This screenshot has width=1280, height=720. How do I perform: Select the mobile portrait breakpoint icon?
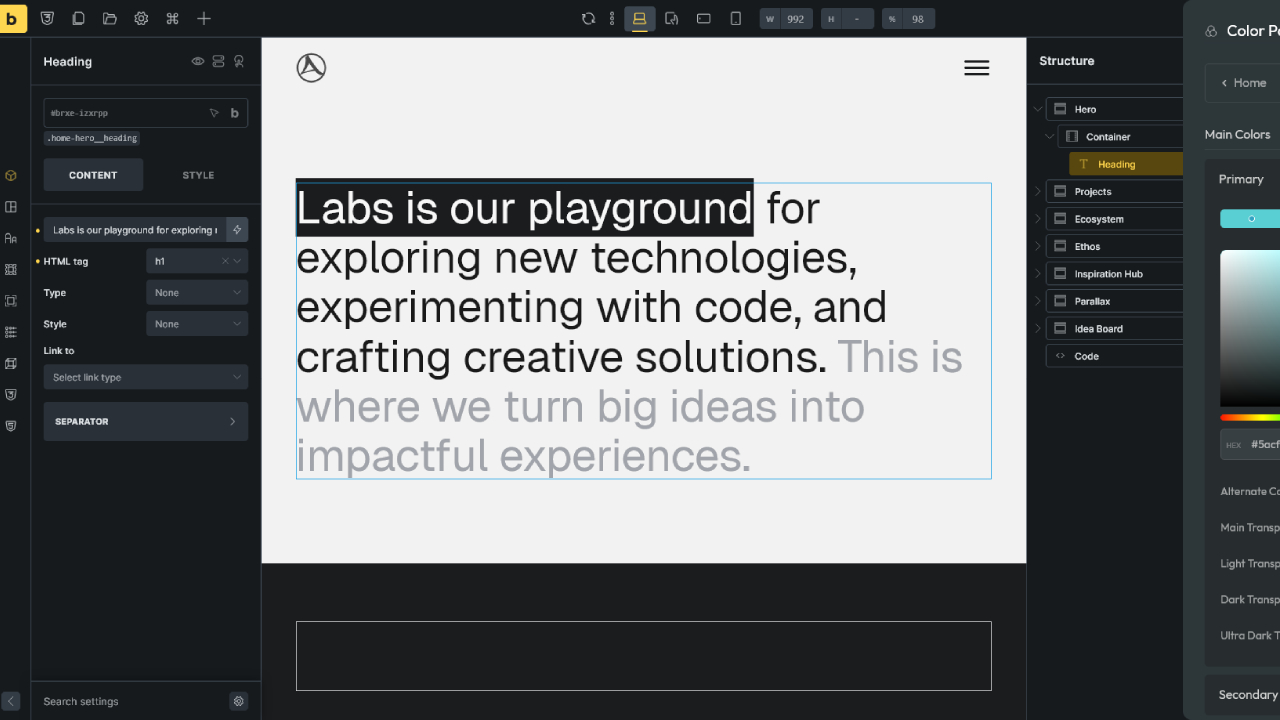736,18
